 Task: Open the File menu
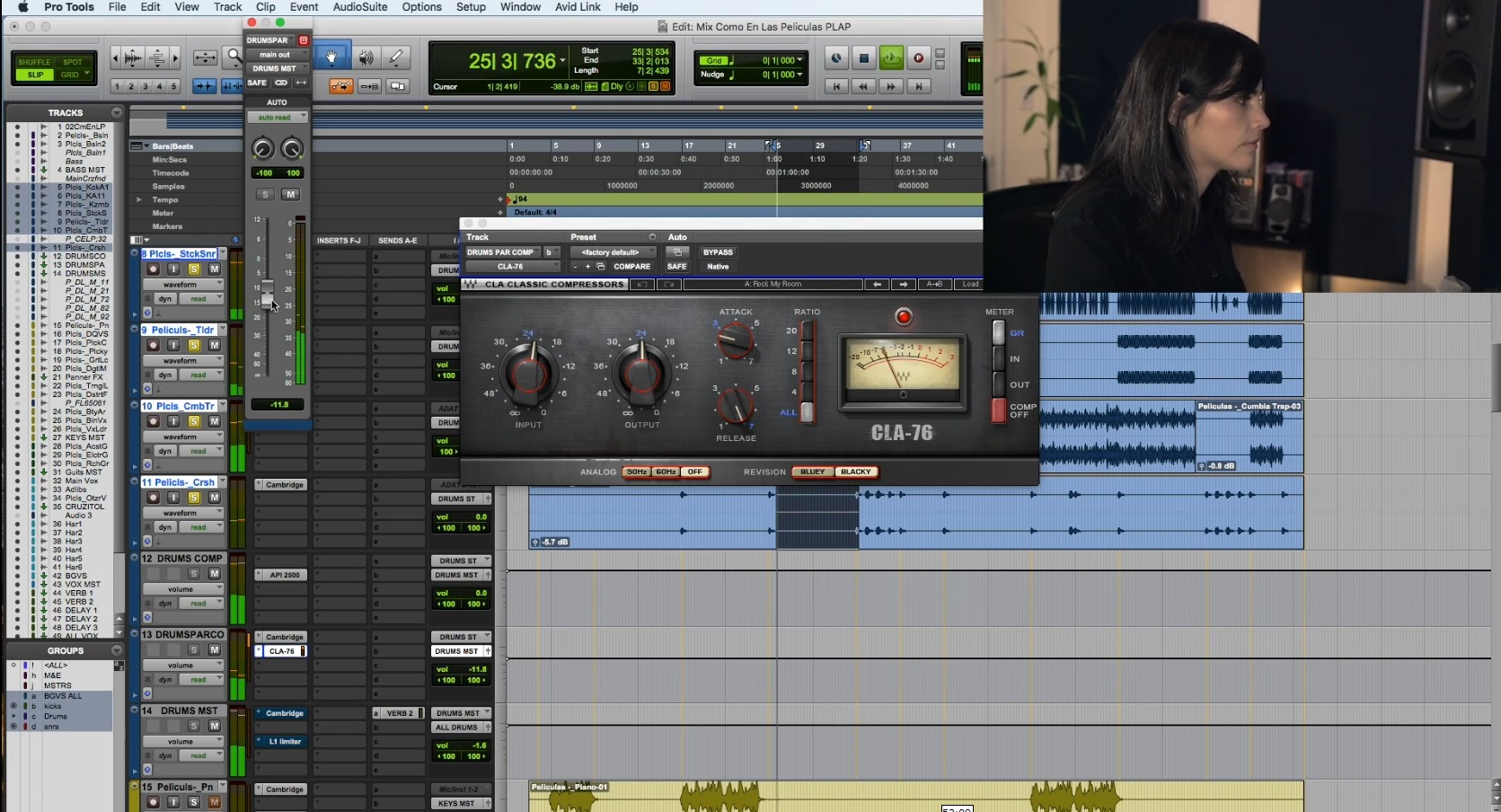click(x=117, y=7)
